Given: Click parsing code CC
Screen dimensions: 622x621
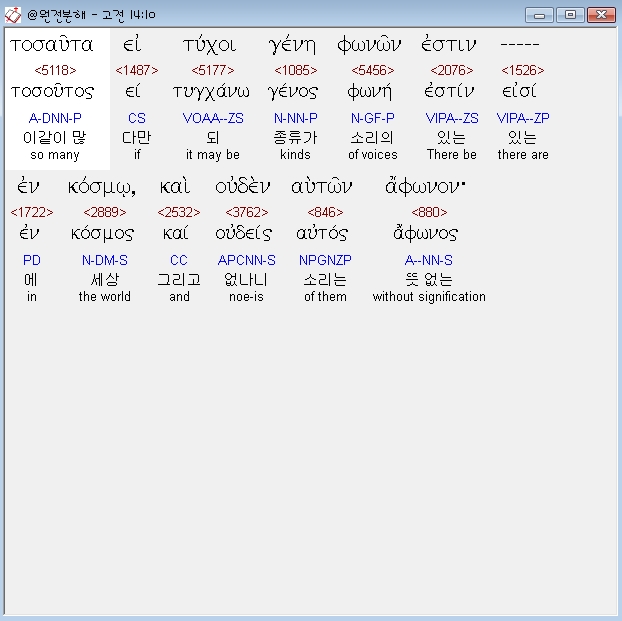Looking at the screenshot, I should coord(179,260).
